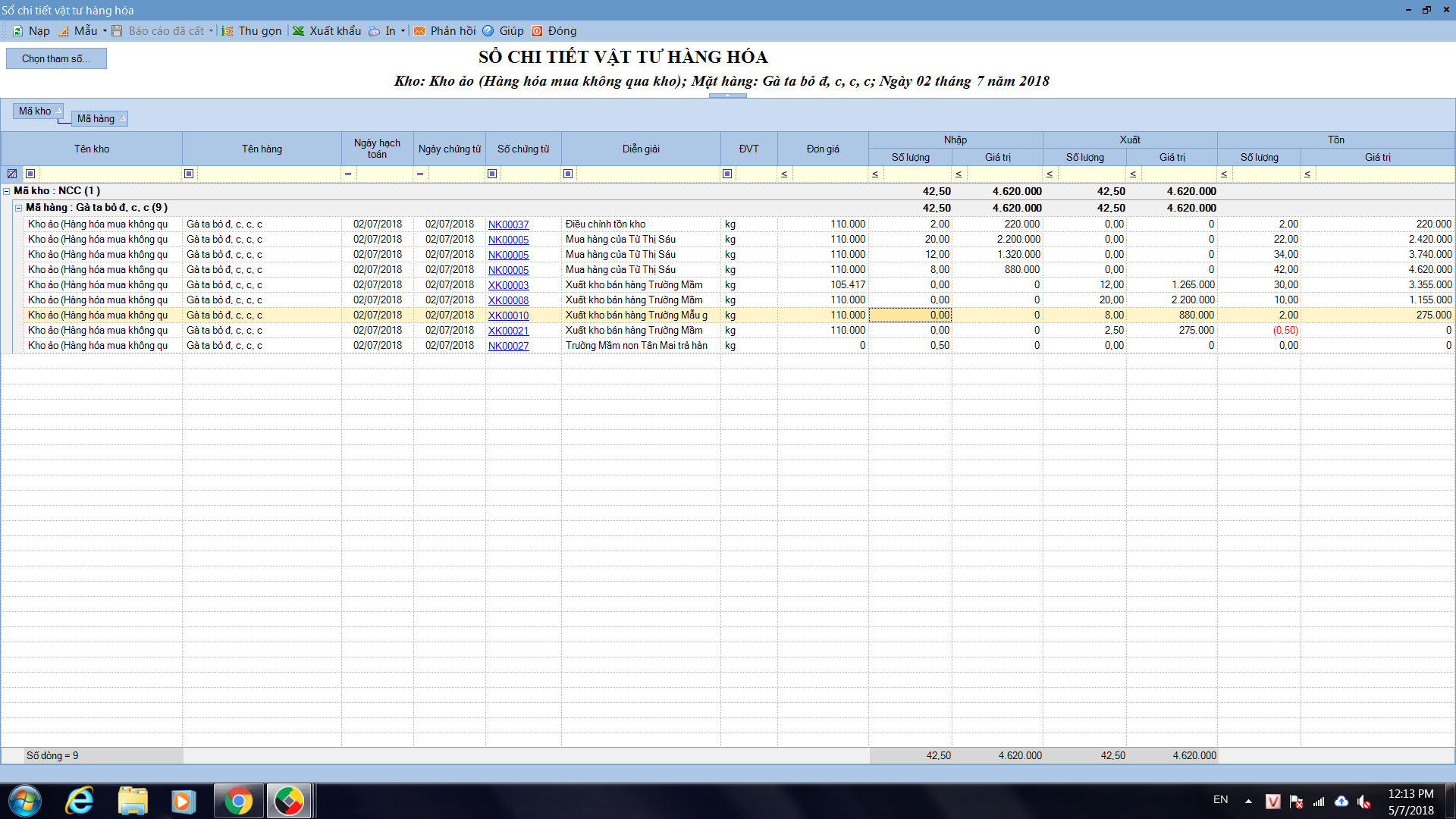
Task: Change ≤ operator for Tồn Số lượng filter
Action: coord(1224,174)
